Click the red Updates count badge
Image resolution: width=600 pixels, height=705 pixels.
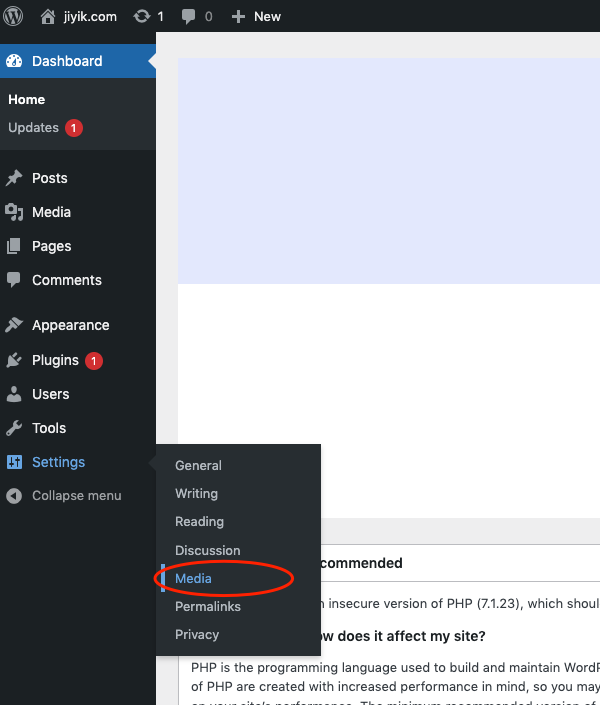[x=74, y=128]
